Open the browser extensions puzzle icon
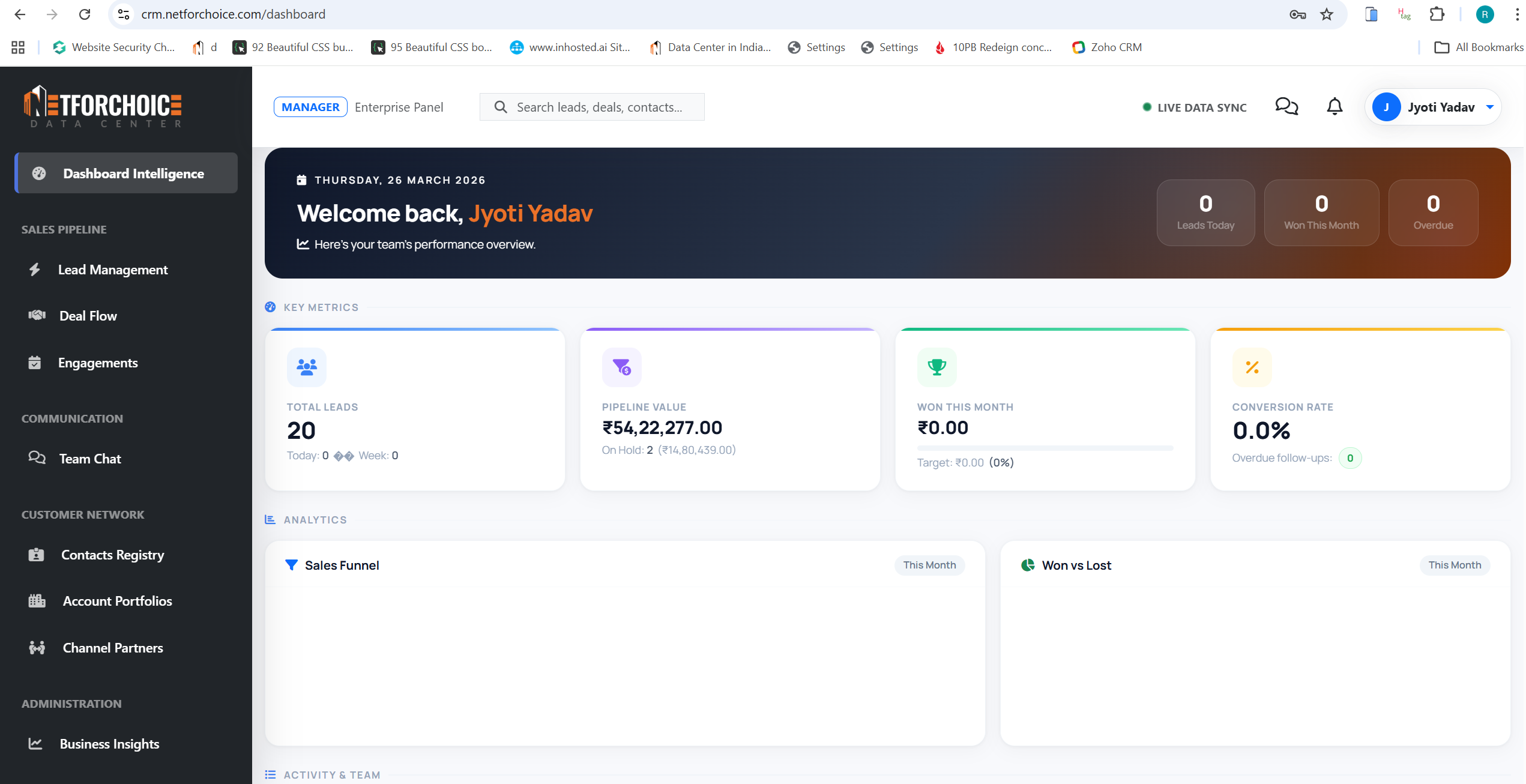Screen dimensions: 1526x784 (1437, 14)
